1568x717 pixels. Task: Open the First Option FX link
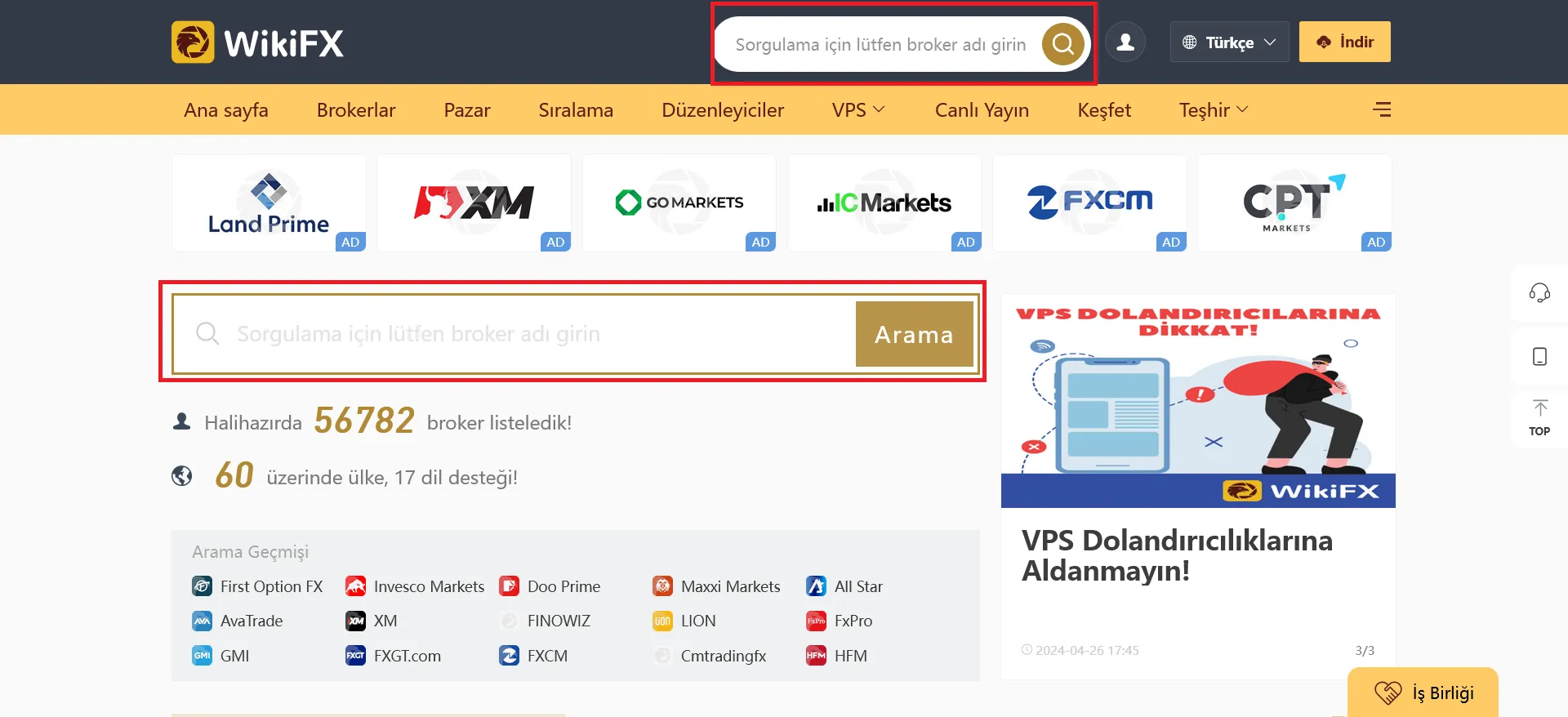click(271, 586)
